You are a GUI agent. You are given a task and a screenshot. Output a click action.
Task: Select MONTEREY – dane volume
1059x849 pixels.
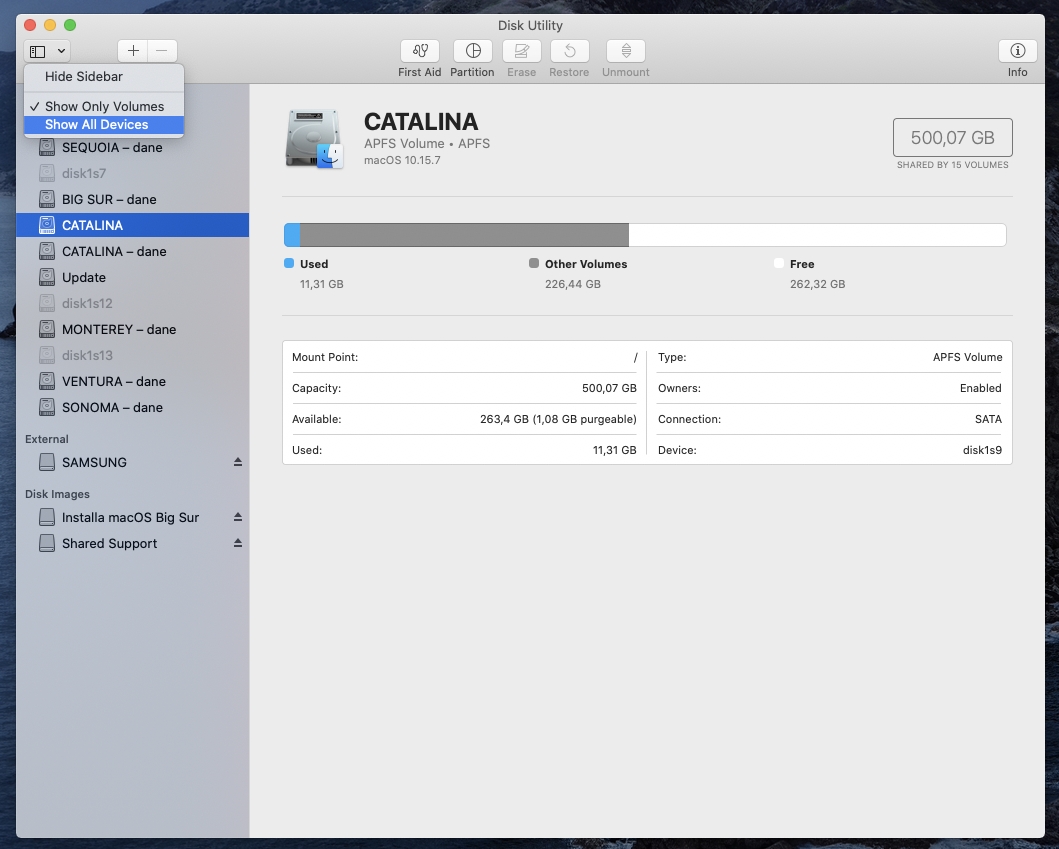[x=132, y=329]
